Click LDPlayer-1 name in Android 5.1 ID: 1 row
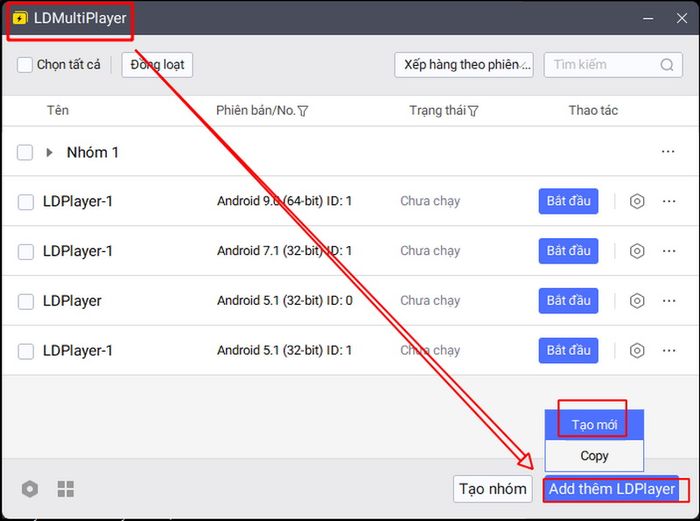700x521 pixels. pos(78,350)
